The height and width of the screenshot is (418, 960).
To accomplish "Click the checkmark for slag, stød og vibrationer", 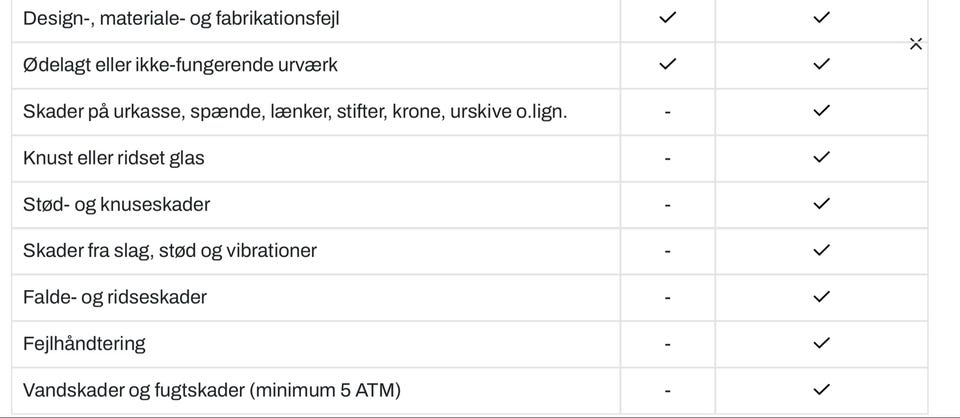I will [821, 250].
